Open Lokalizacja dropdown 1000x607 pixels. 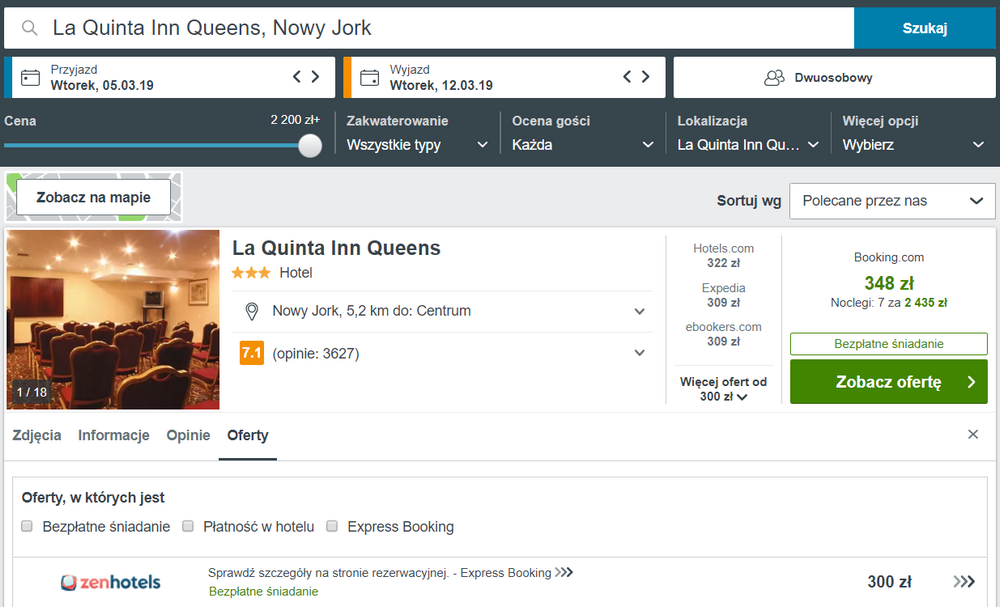click(748, 145)
